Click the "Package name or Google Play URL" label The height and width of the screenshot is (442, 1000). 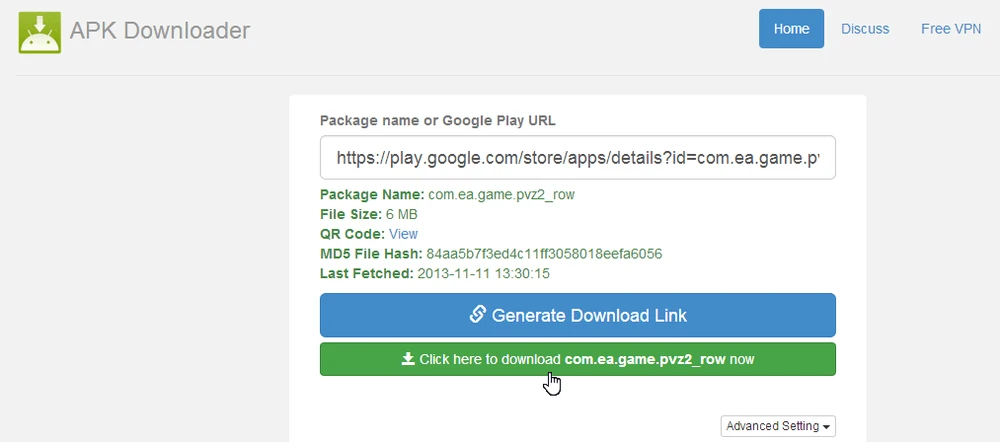[x=437, y=120]
